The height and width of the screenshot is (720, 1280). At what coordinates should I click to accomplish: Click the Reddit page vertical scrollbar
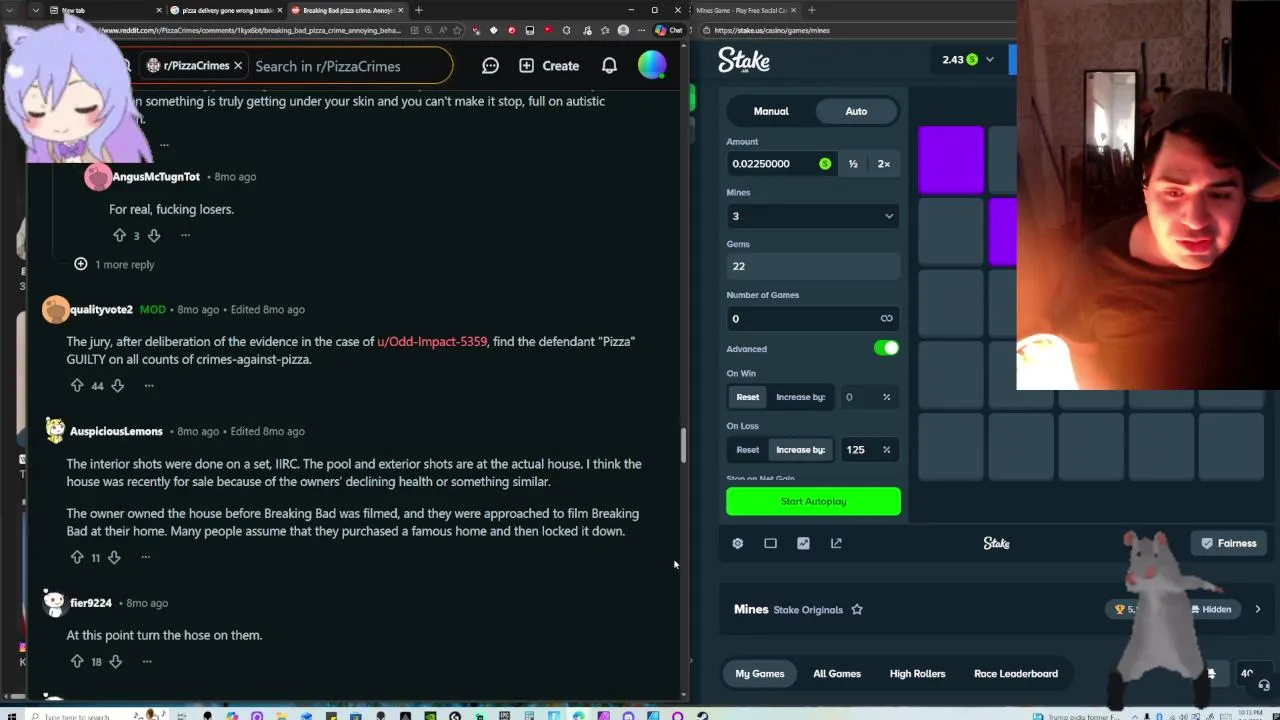[x=684, y=445]
